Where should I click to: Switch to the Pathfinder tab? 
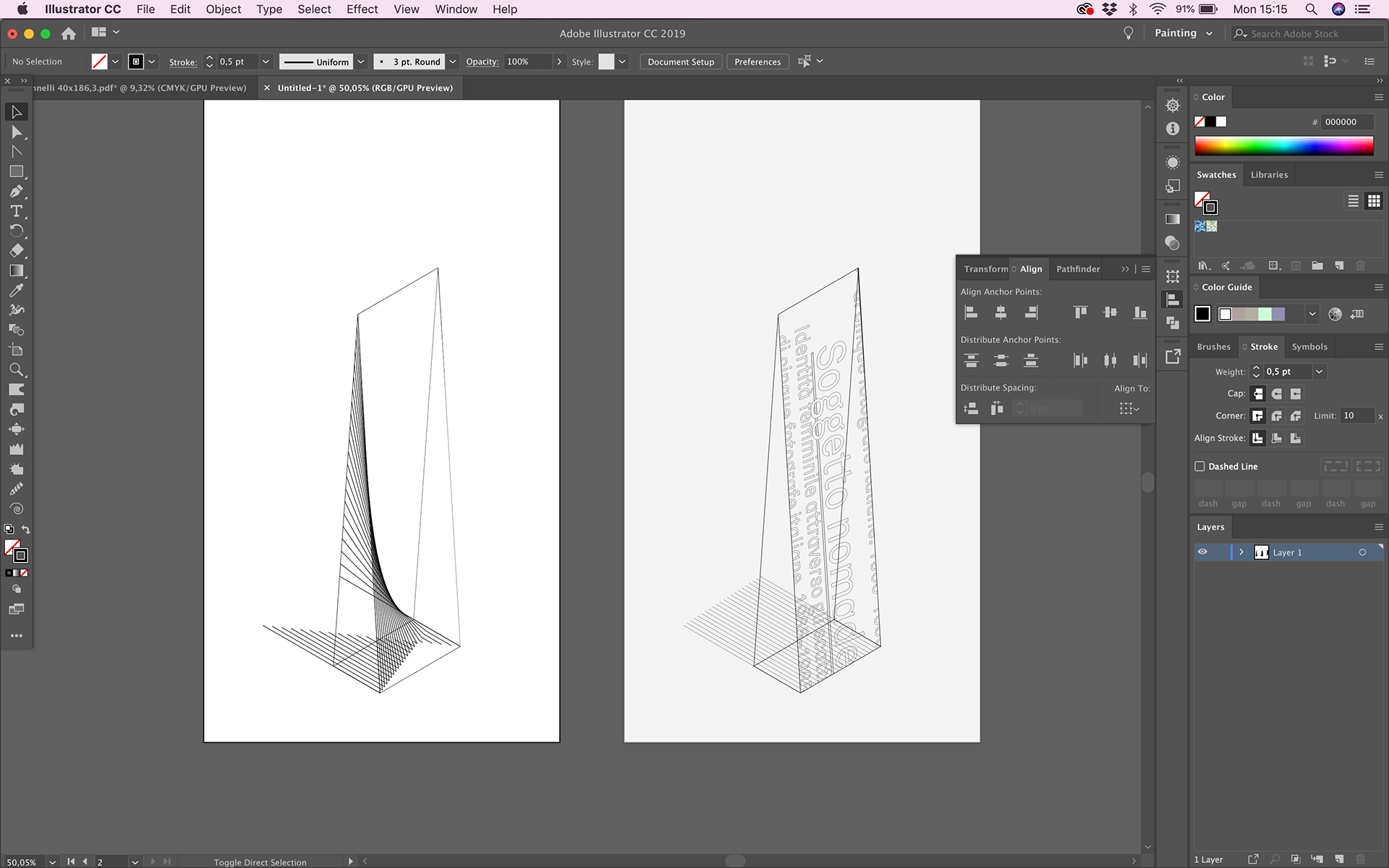[1077, 269]
